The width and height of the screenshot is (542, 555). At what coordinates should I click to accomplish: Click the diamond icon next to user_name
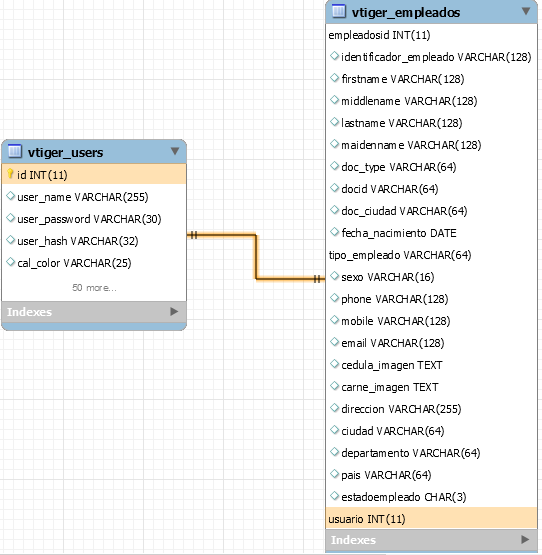pos(11,196)
